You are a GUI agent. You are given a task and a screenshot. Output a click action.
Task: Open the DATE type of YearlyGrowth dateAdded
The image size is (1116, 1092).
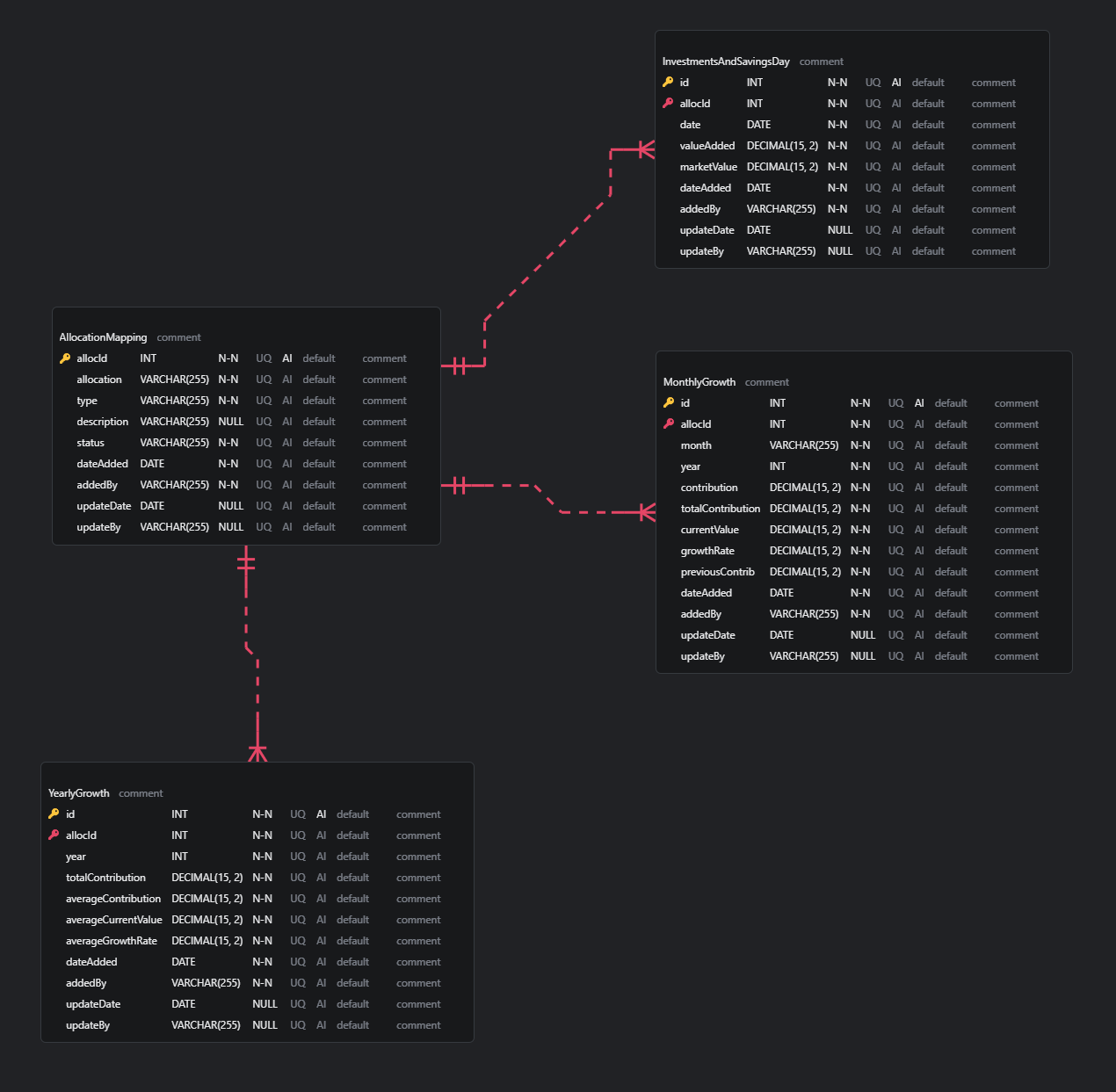[184, 962]
